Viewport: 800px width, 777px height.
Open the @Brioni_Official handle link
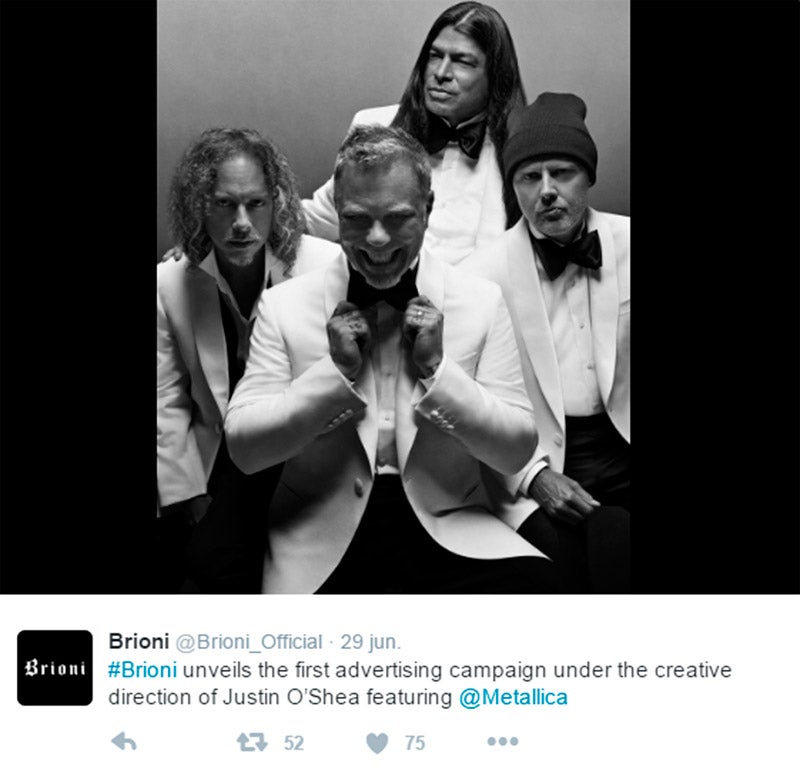coord(249,642)
